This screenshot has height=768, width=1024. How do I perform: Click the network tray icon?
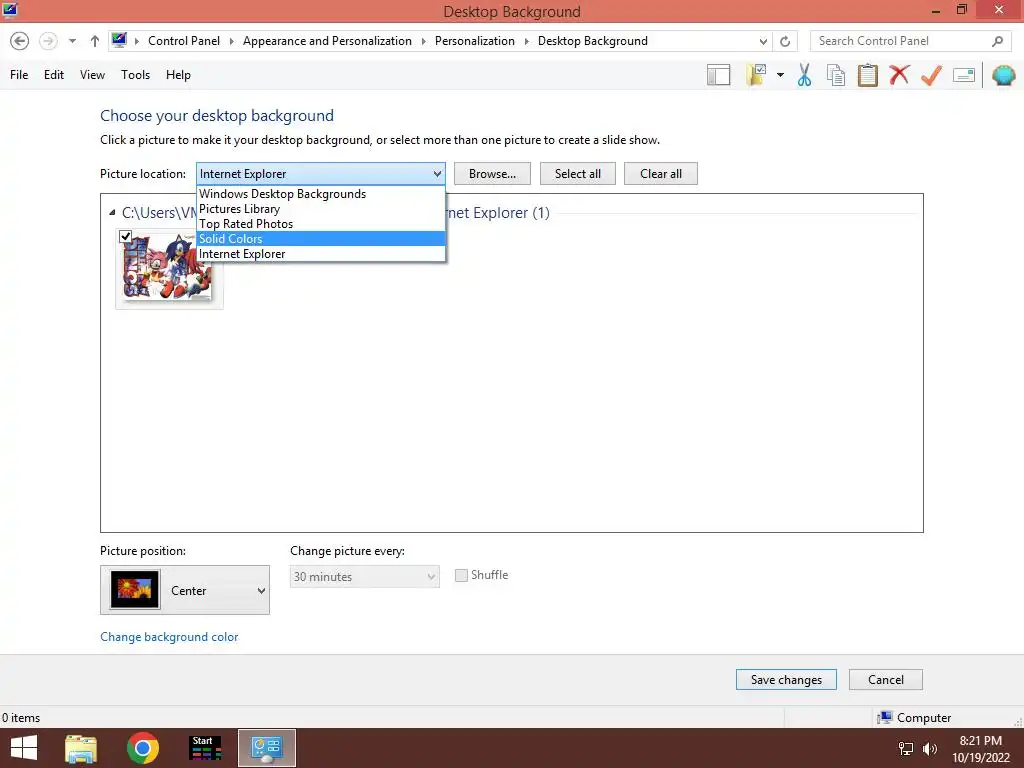click(x=906, y=749)
